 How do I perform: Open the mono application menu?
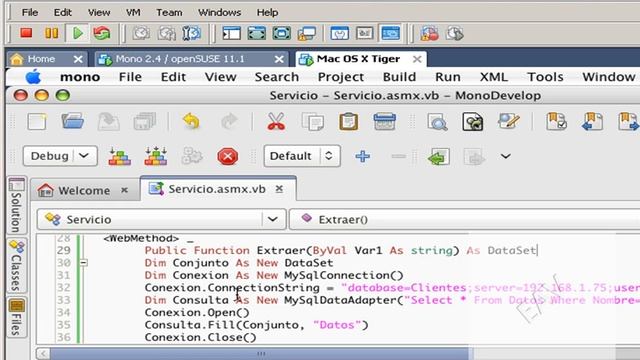click(x=80, y=77)
